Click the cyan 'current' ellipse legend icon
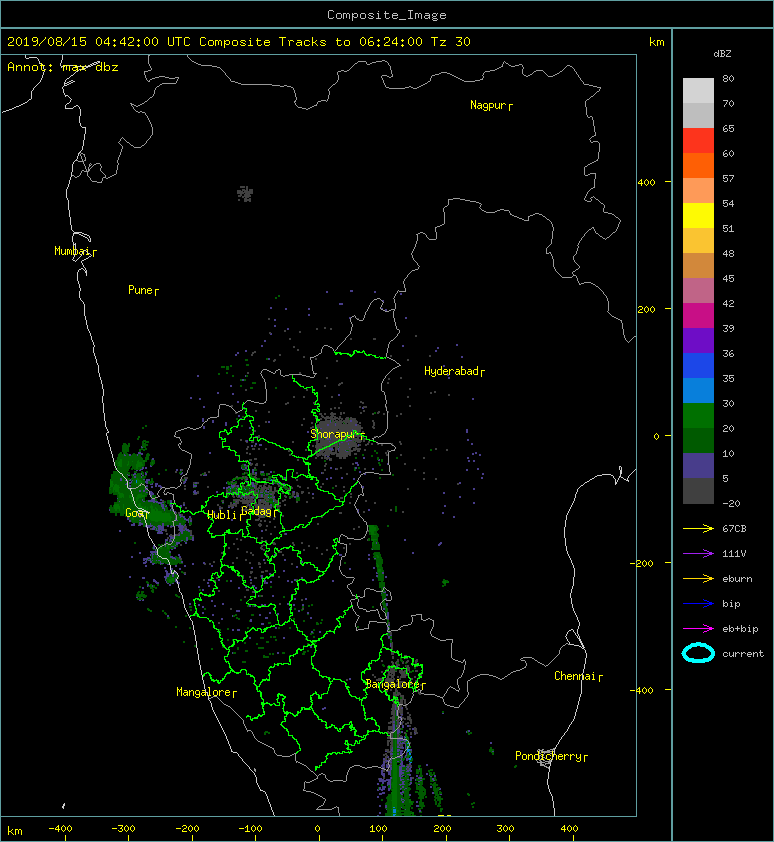The image size is (774, 842). click(x=698, y=653)
